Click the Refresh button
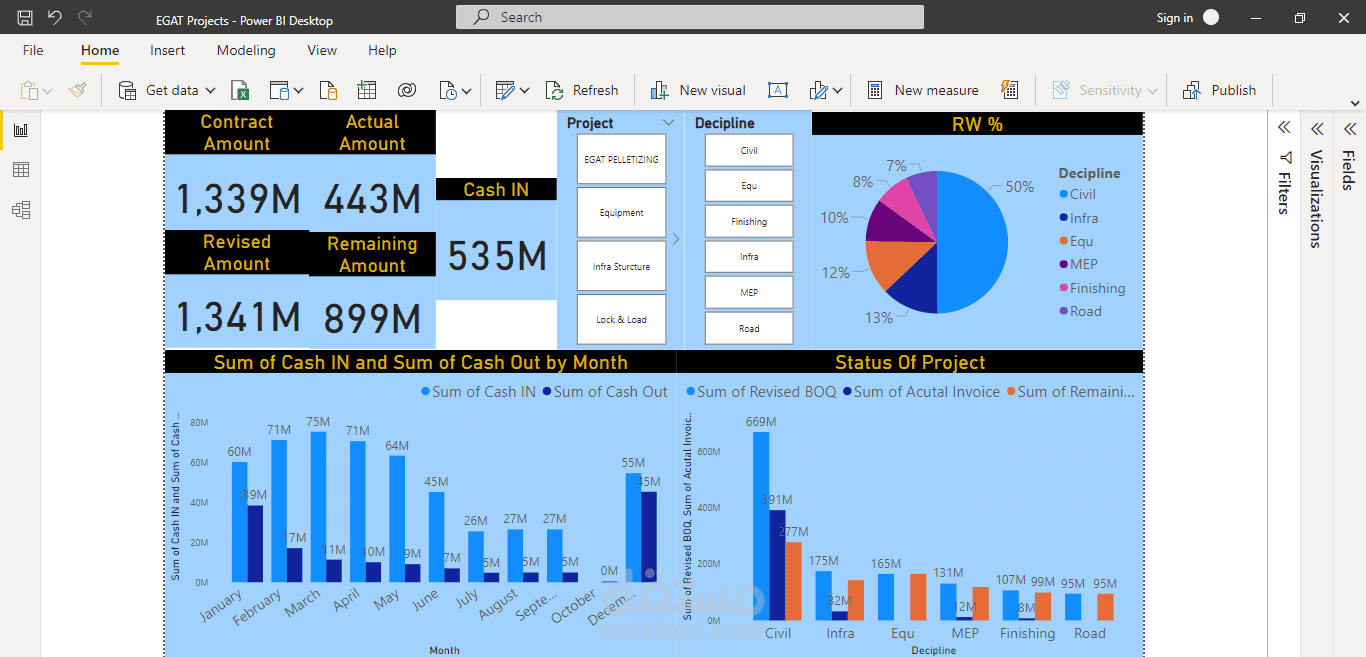The image size is (1366, 657). [x=582, y=90]
